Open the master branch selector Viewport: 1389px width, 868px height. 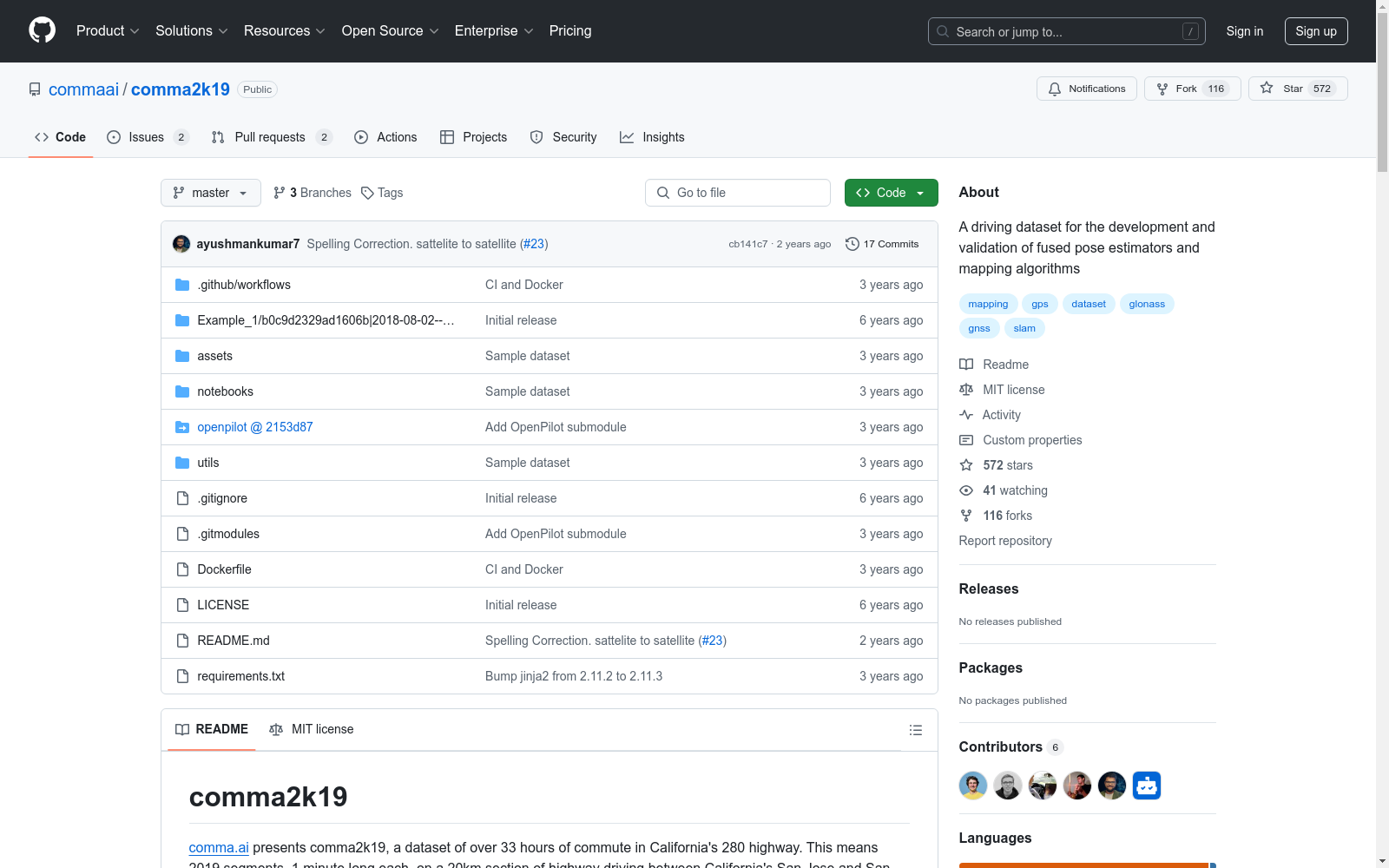tap(211, 193)
